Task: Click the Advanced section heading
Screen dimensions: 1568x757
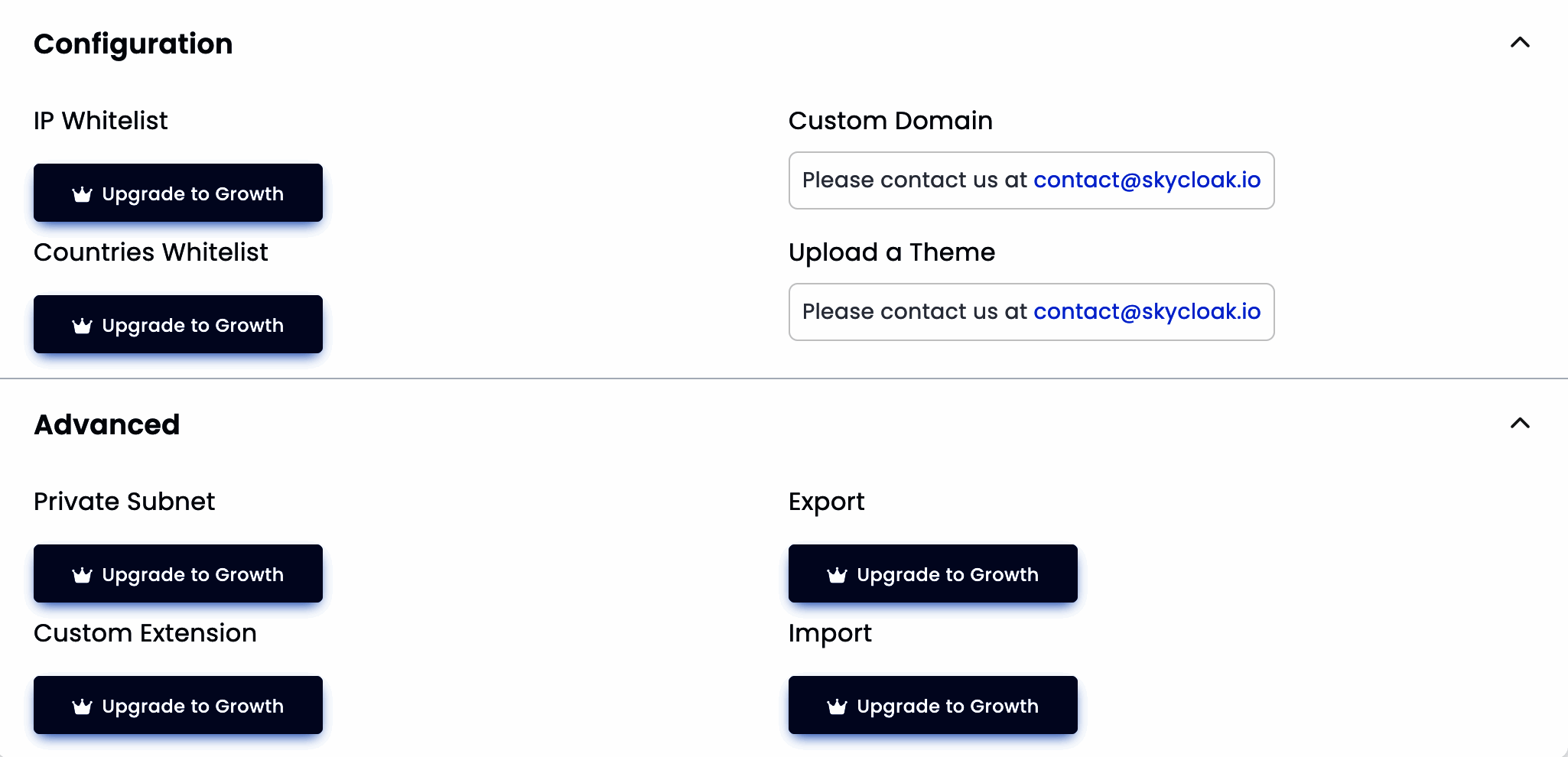Action: (107, 425)
